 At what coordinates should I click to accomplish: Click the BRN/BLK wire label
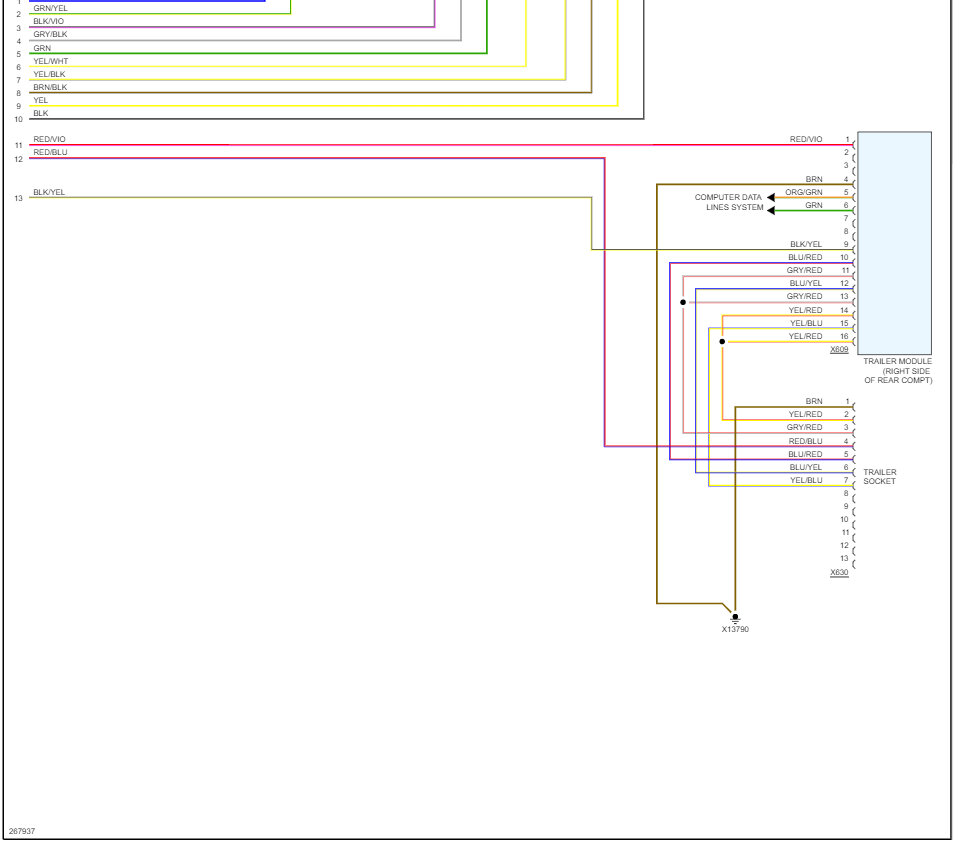tap(50, 87)
